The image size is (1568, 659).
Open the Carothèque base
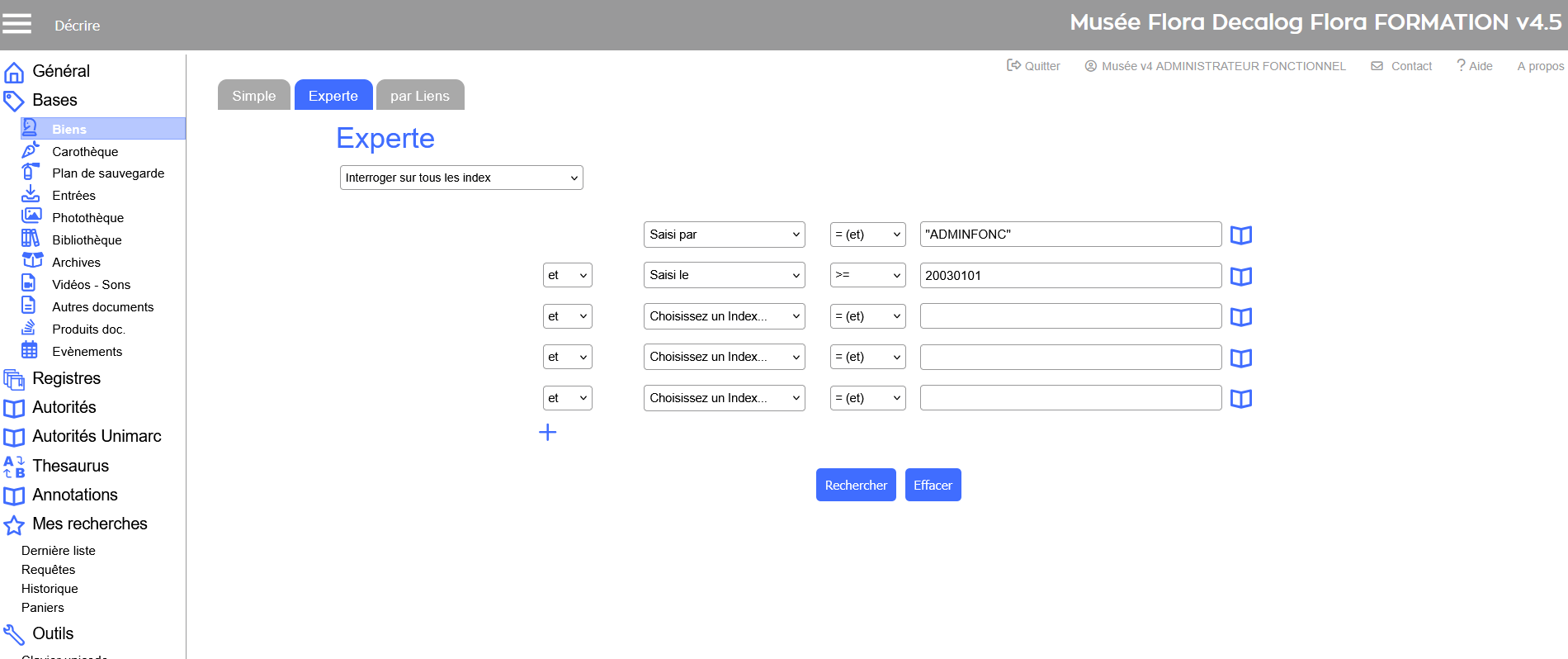coord(84,151)
